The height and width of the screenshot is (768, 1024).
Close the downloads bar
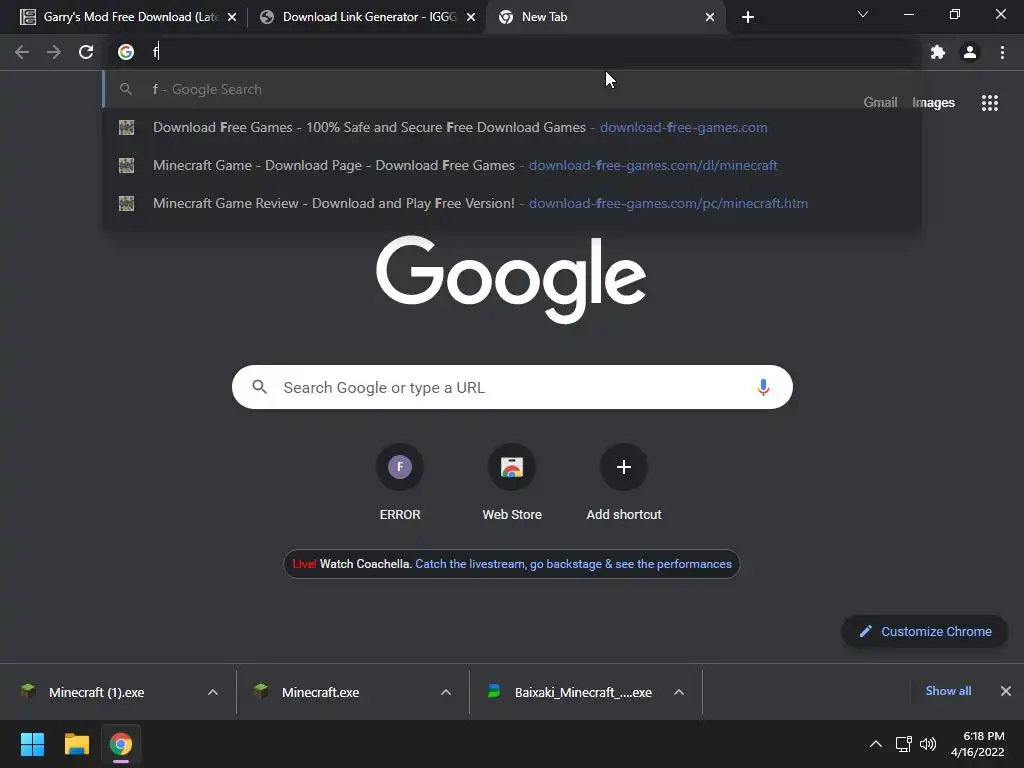1006,691
